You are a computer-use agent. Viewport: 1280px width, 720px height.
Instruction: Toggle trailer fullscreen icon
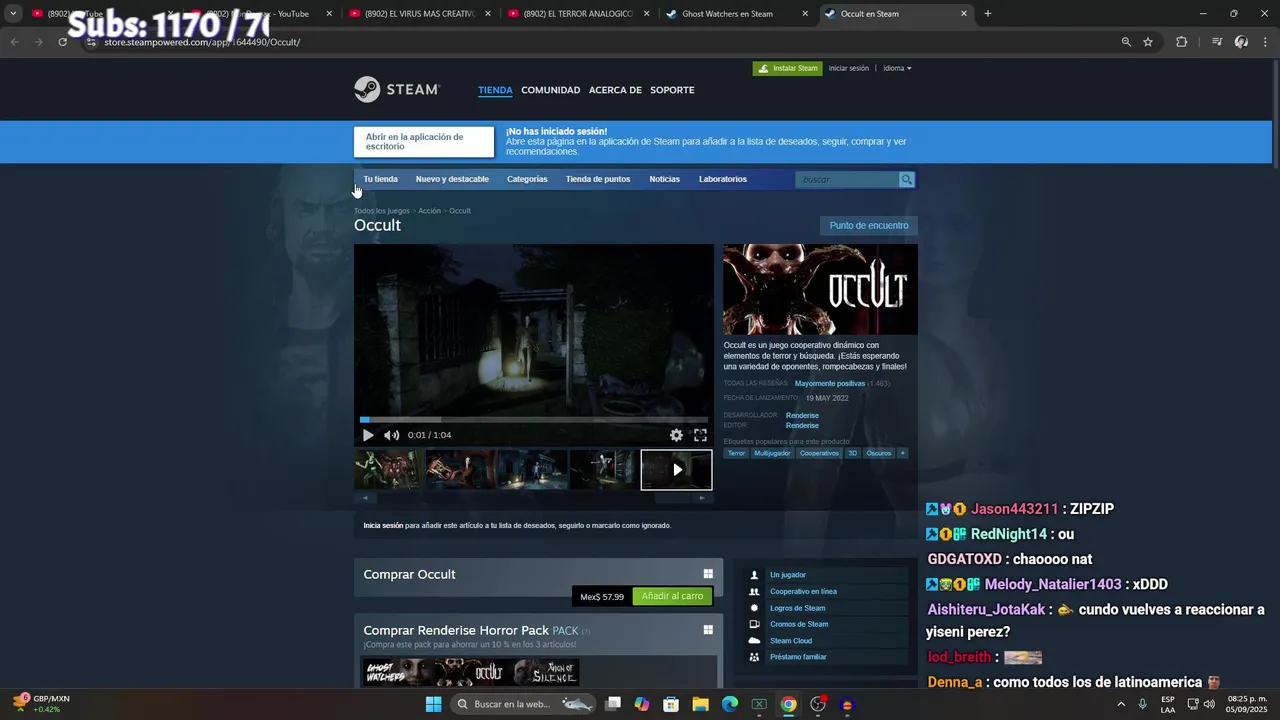click(x=700, y=435)
